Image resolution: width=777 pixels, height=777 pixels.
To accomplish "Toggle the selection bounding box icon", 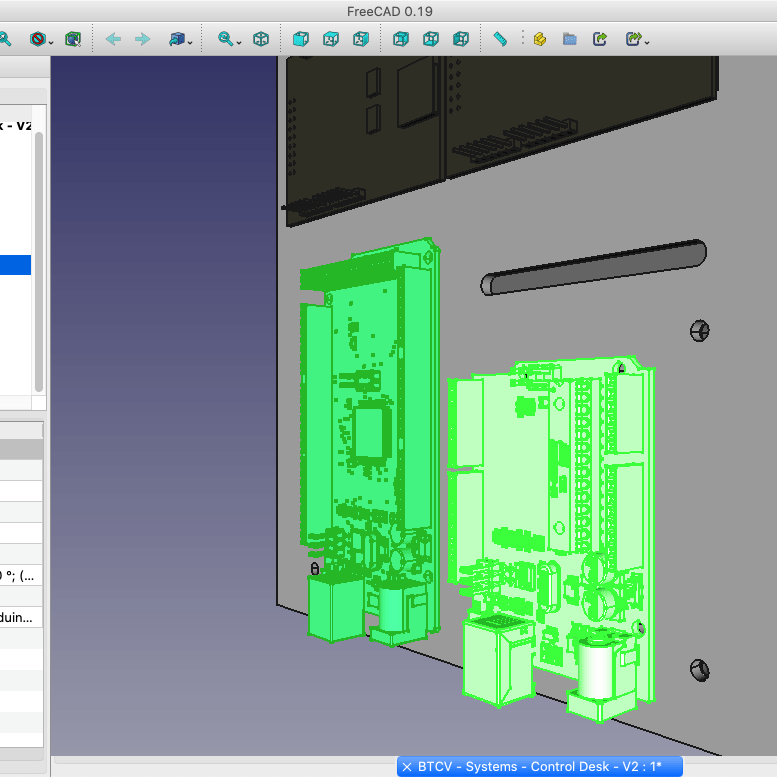I will 72,39.
